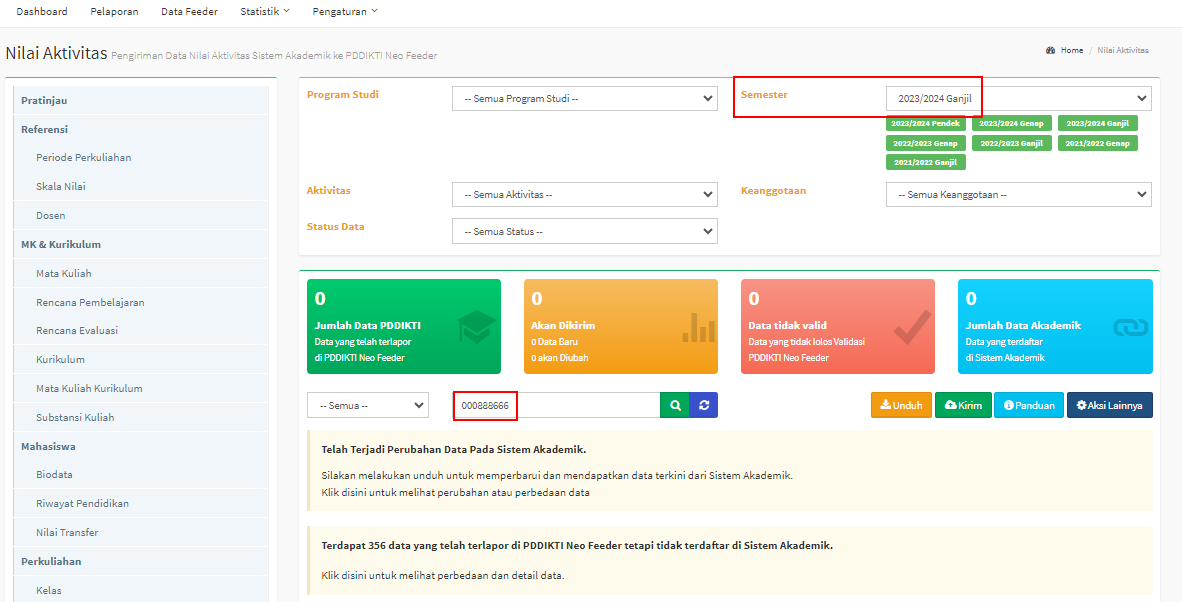Click the chain link icon on Data Akademik card
Screen dimensions: 1182x602
point(1131,328)
